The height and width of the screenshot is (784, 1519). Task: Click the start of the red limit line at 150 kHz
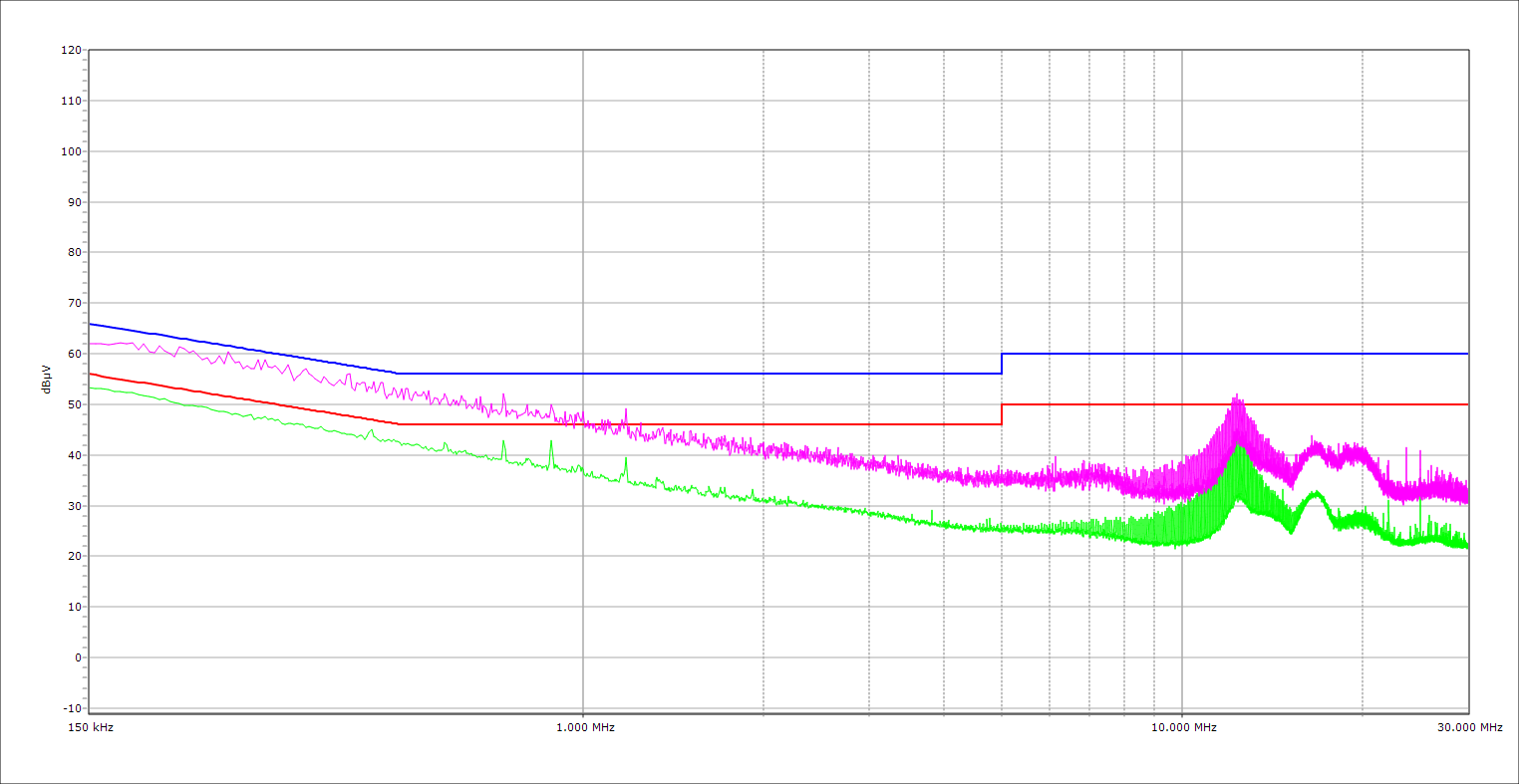click(91, 374)
